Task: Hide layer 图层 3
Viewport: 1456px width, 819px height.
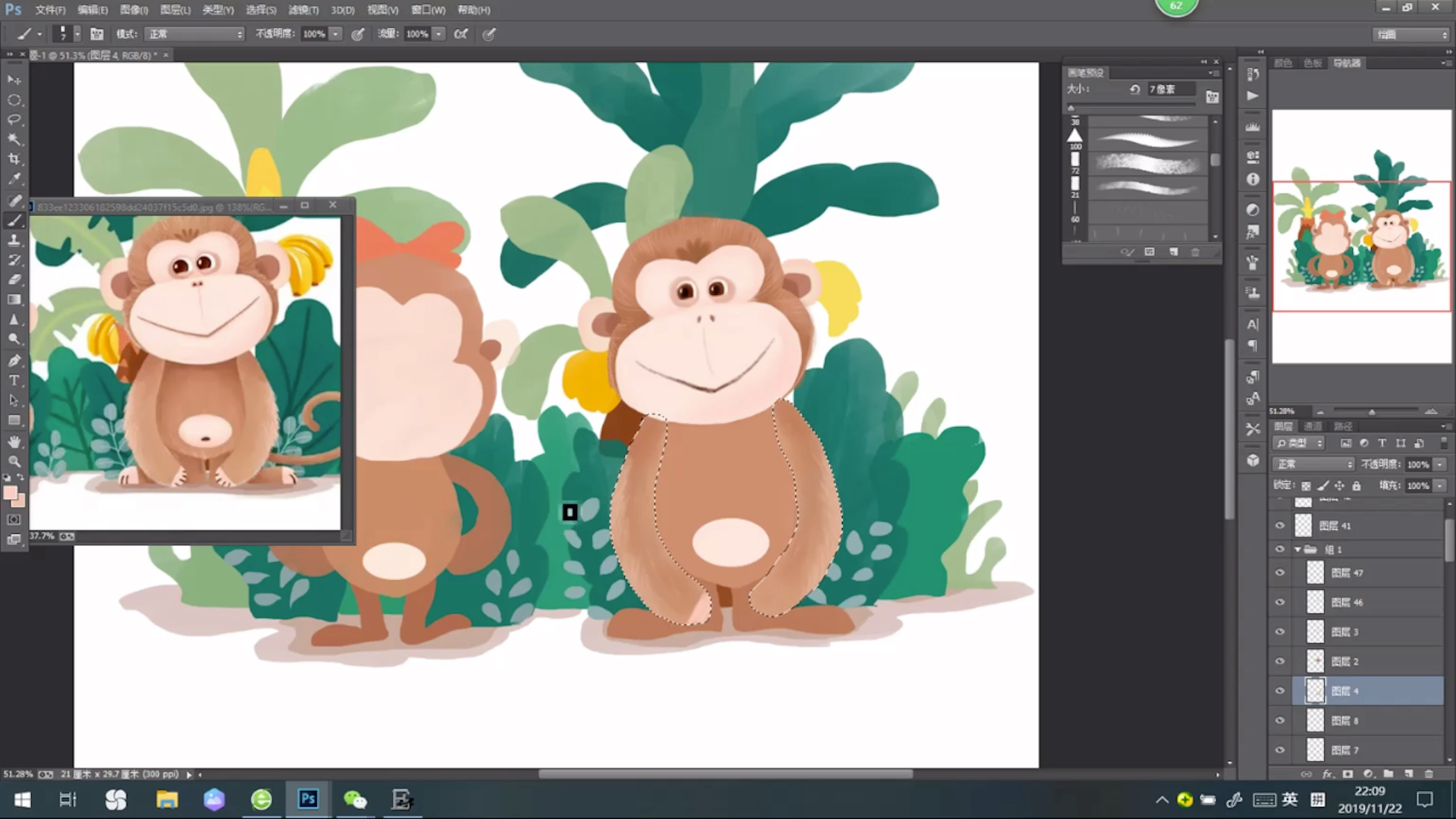Action: [1280, 632]
